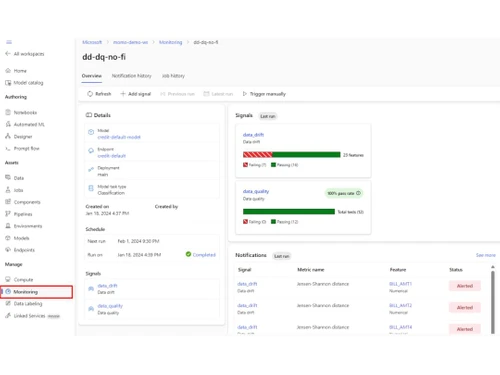
Task: Click the momo-demo workspace breadcrumb
Action: (x=130, y=42)
